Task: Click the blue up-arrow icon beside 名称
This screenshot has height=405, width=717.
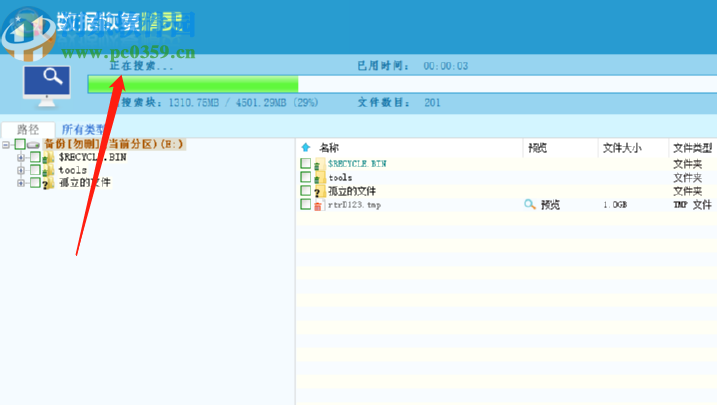Action: coord(306,148)
